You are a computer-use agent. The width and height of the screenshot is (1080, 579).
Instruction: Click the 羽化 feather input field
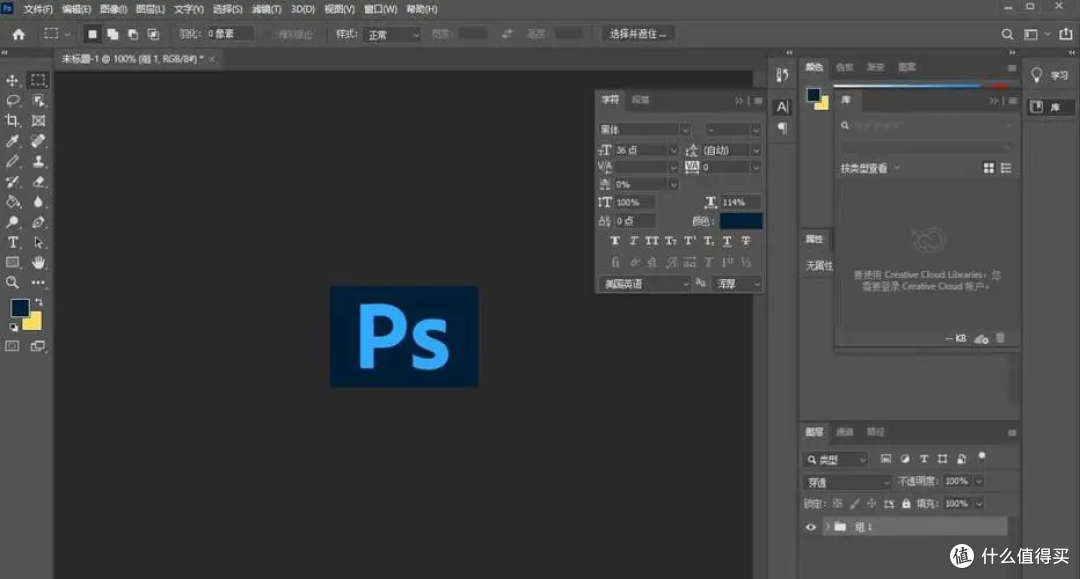(230, 34)
